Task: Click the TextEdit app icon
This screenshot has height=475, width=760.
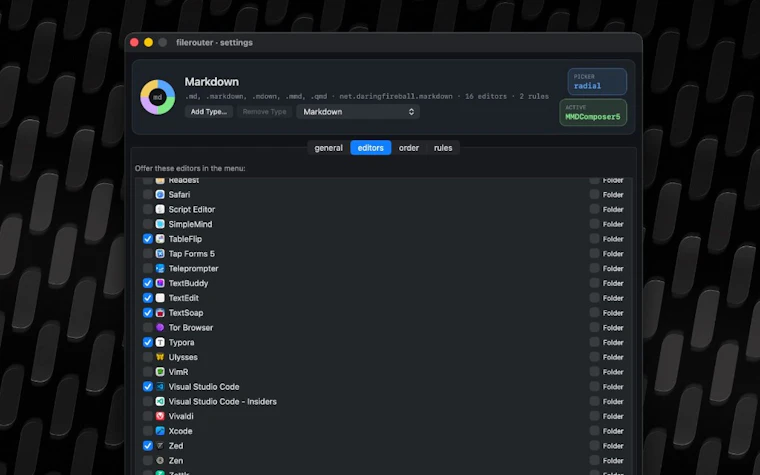Action: click(160, 298)
